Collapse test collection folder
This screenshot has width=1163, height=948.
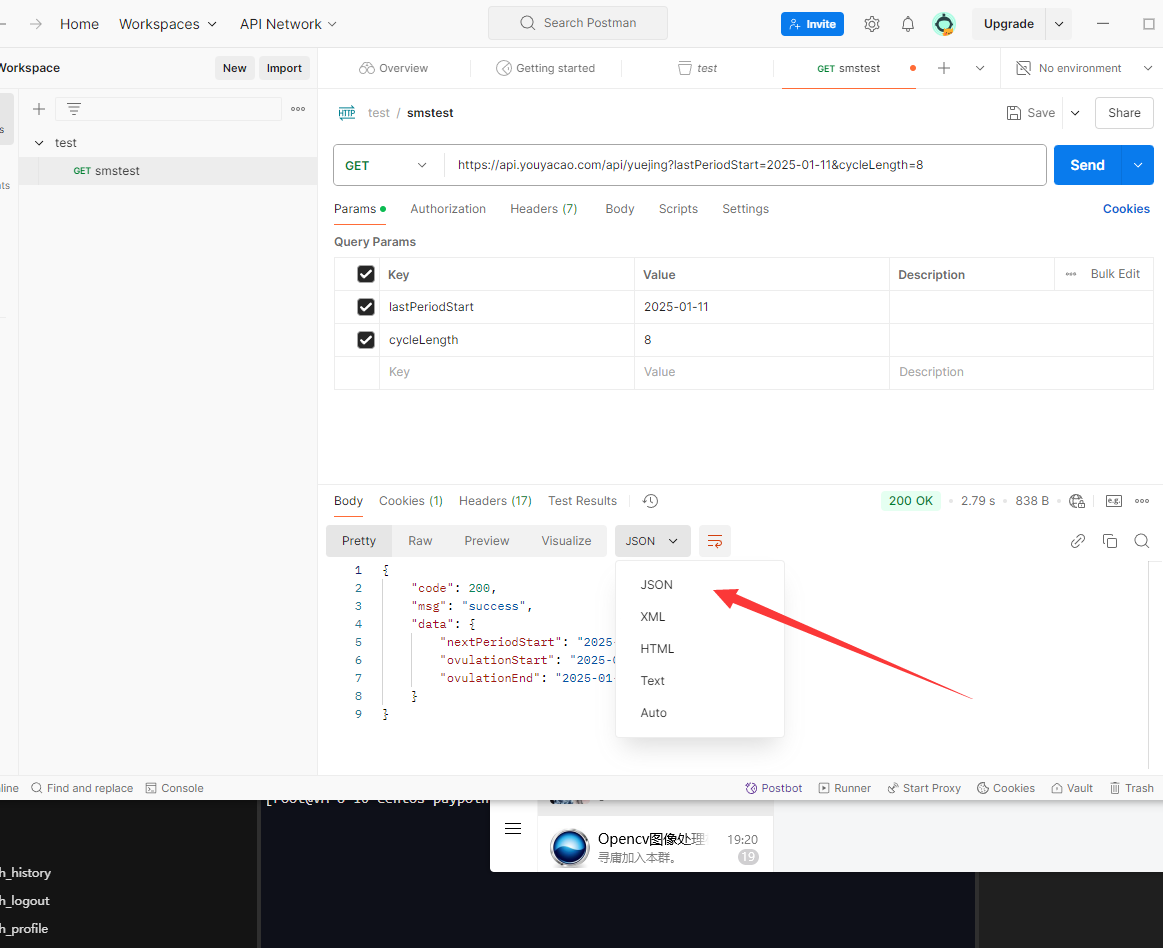pyautogui.click(x=39, y=142)
